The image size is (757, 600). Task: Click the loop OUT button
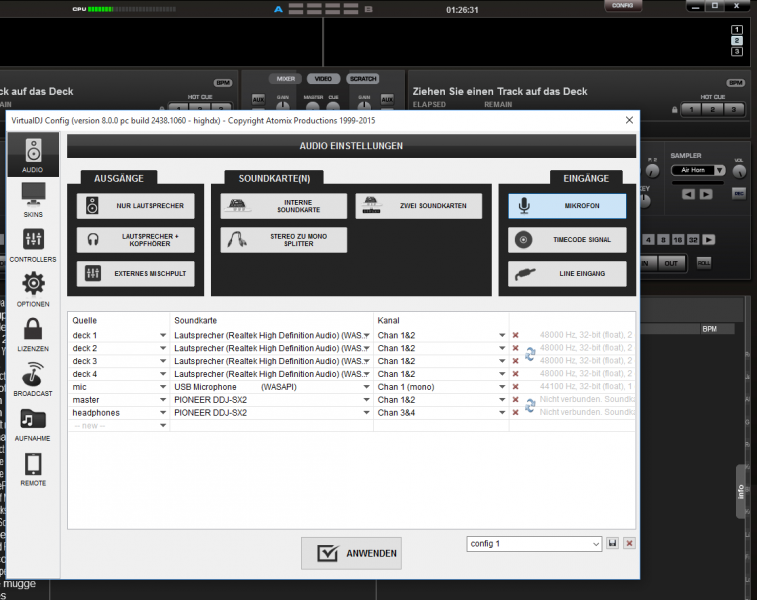(x=671, y=264)
